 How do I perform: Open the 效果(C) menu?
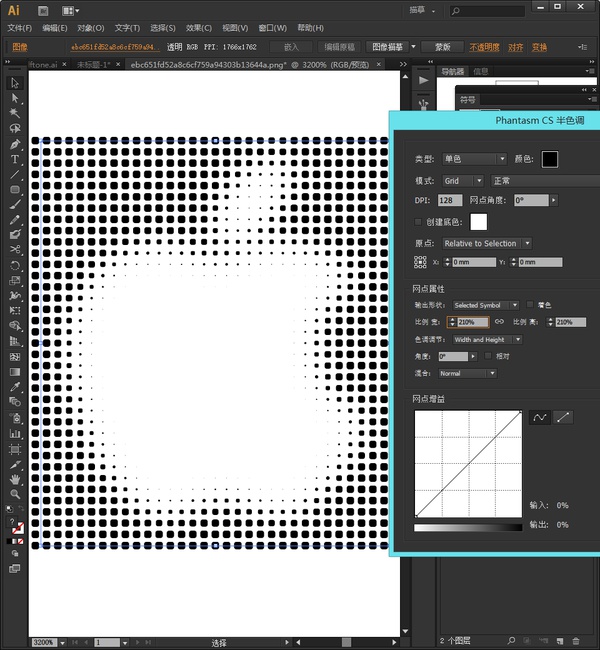[x=199, y=28]
